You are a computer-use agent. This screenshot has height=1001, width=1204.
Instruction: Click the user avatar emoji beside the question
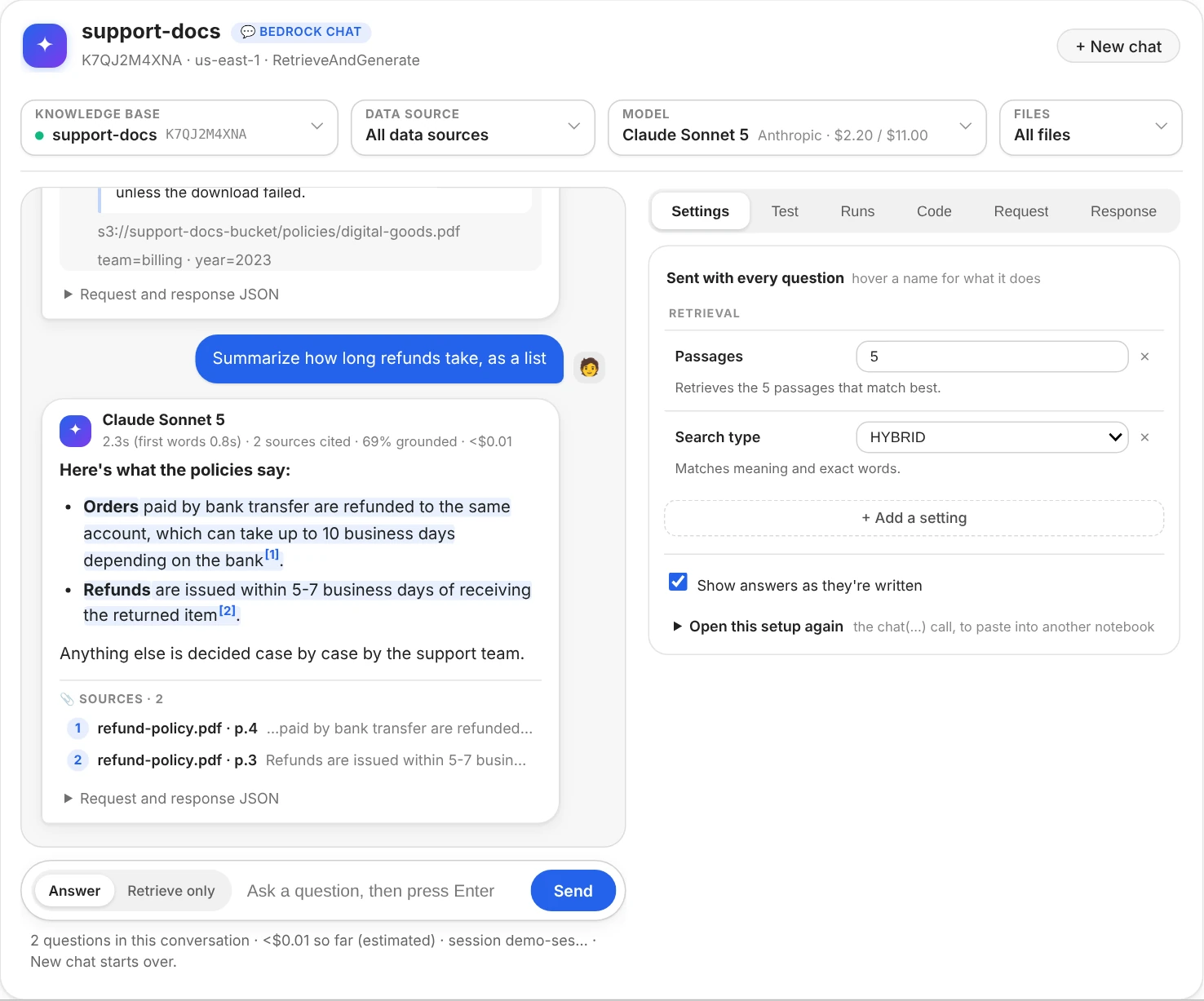pyautogui.click(x=589, y=367)
